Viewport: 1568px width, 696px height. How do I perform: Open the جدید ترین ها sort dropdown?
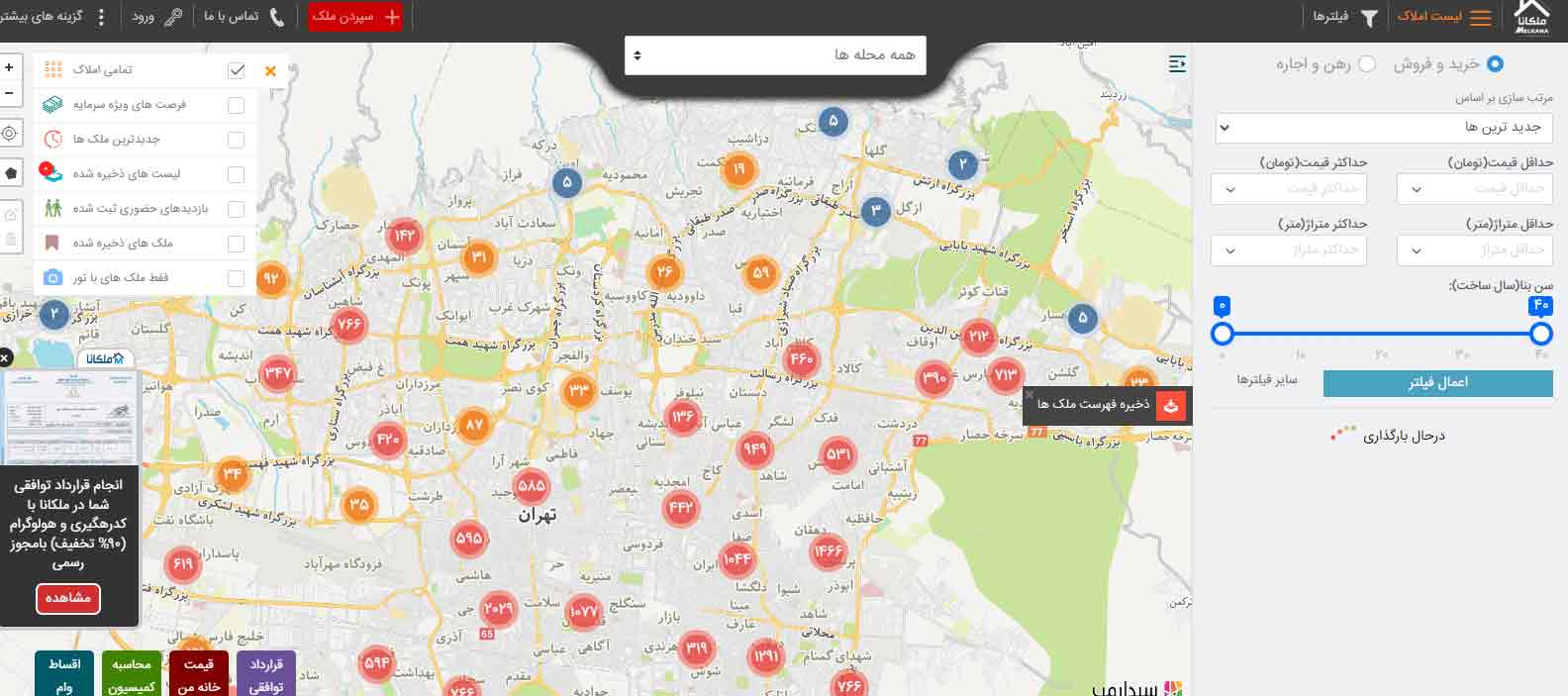tap(1384, 128)
